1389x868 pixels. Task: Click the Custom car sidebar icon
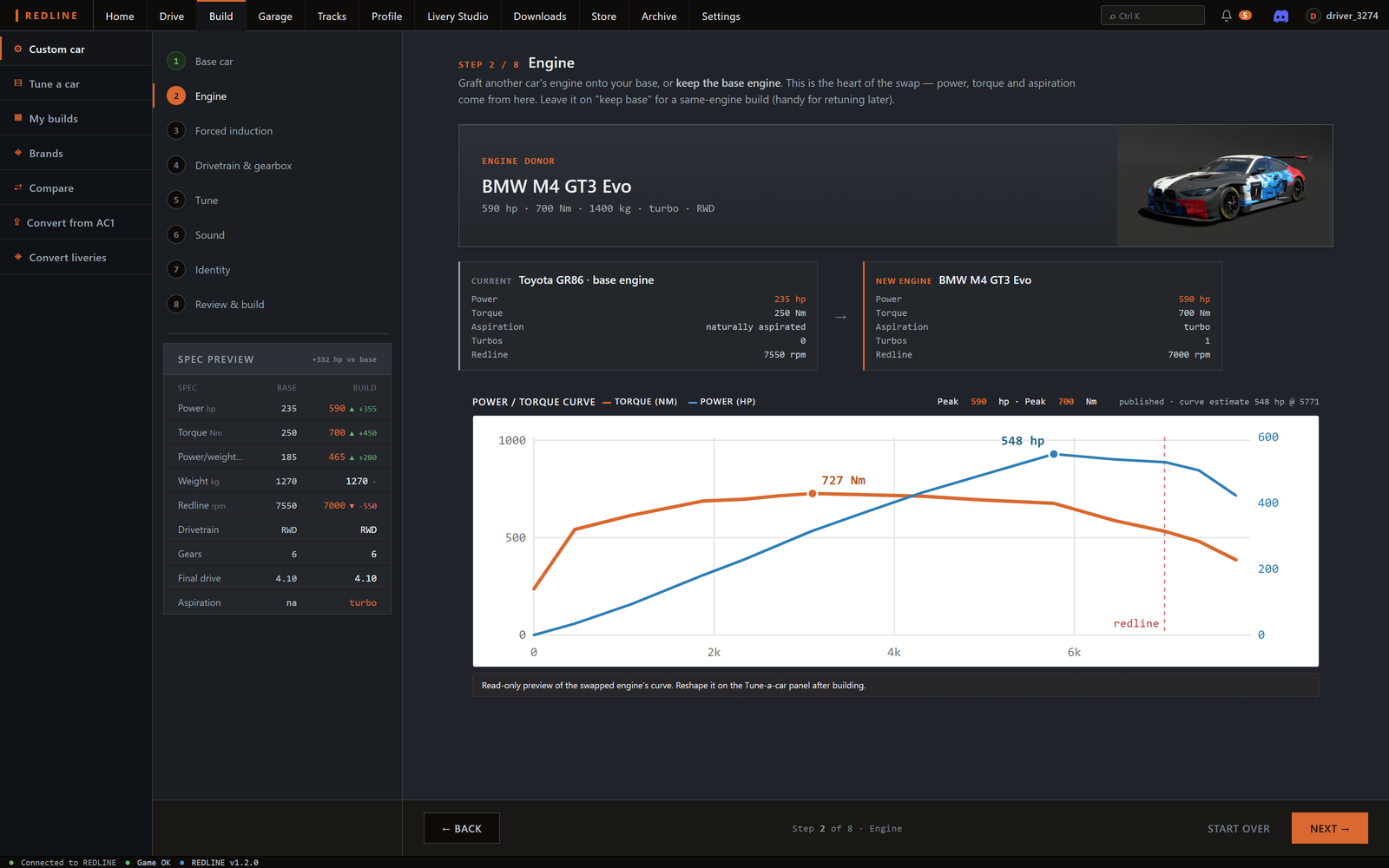tap(18, 49)
